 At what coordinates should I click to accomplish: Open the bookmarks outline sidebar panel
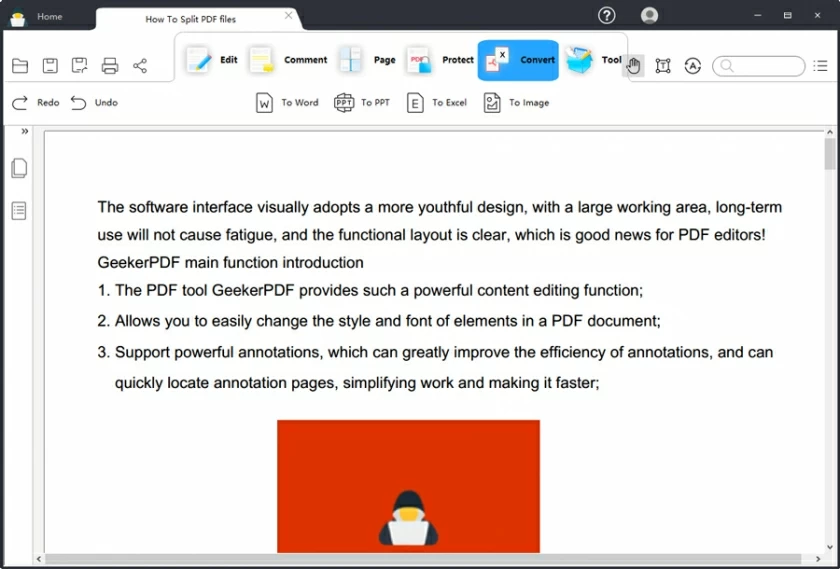(19, 210)
